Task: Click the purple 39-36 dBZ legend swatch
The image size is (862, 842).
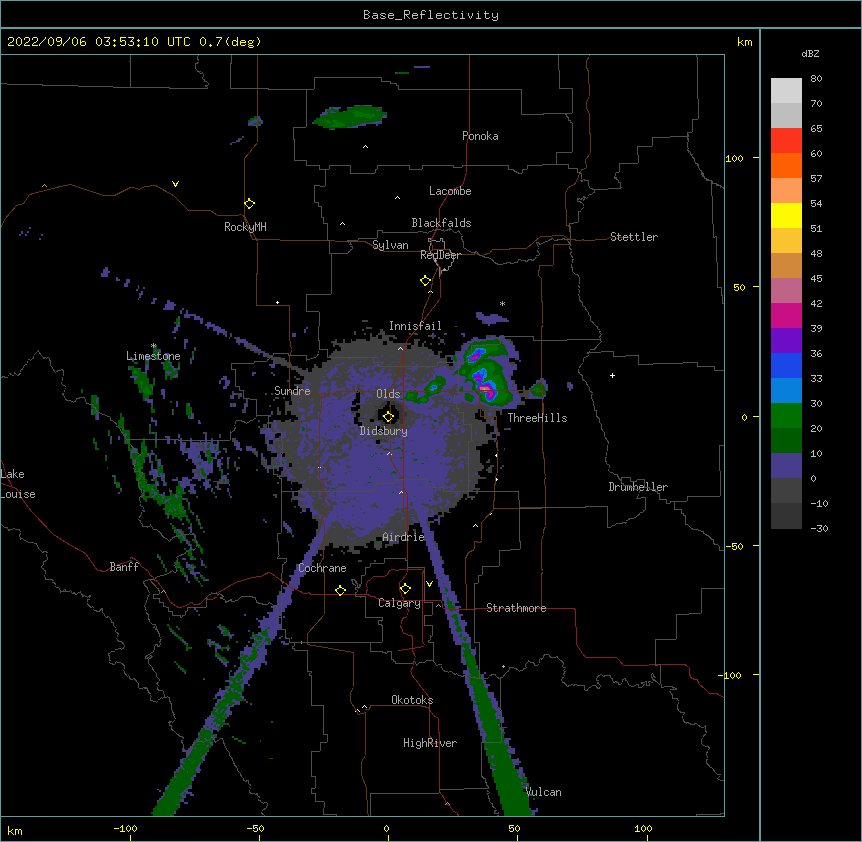Action: (x=786, y=341)
